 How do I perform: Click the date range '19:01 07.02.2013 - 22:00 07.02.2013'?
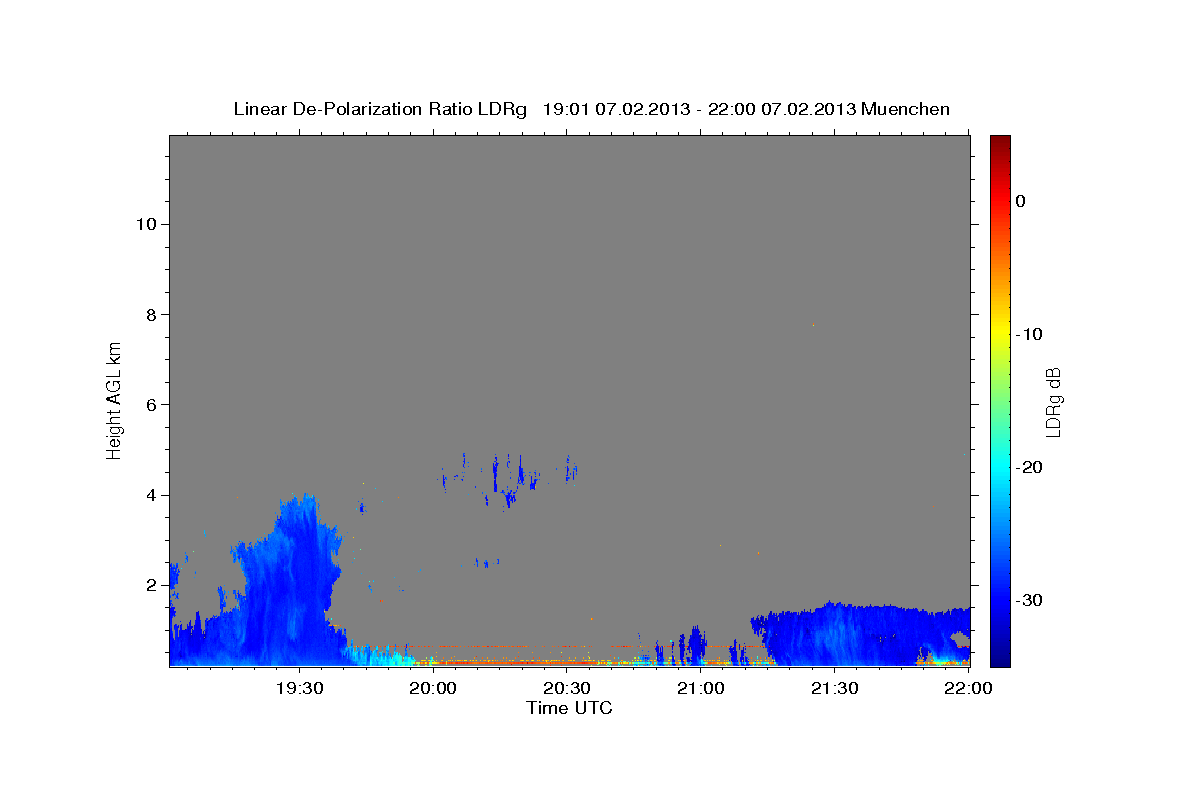699,109
